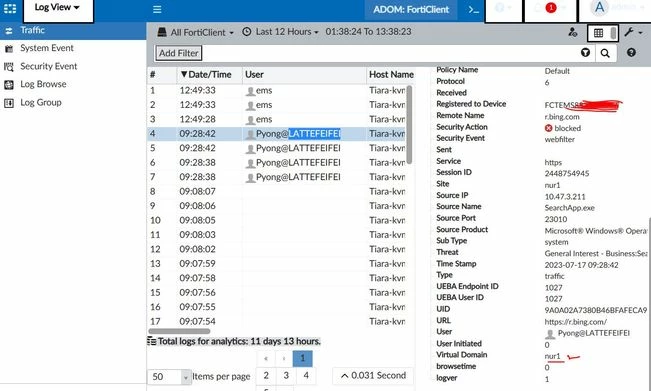Screen dimensions: 651x391
Task: Open the All FortiClient device dropdown
Action: (x=196, y=32)
